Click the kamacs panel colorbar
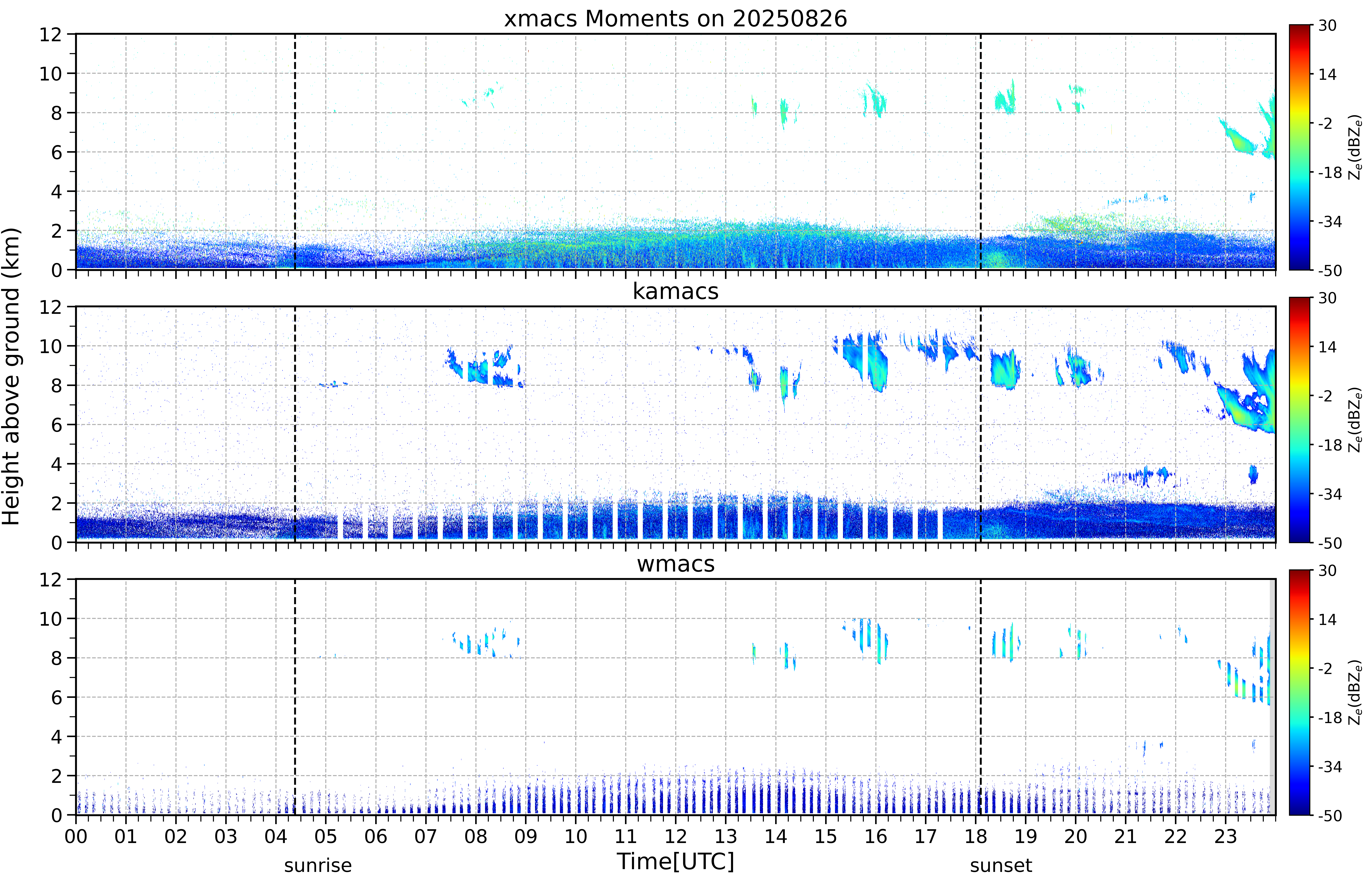 point(1299,420)
